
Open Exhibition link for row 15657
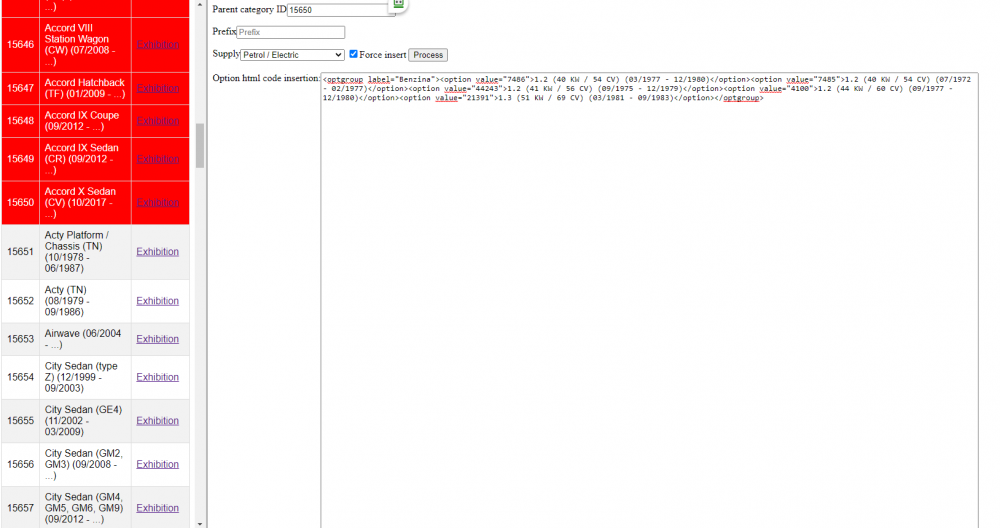[158, 508]
